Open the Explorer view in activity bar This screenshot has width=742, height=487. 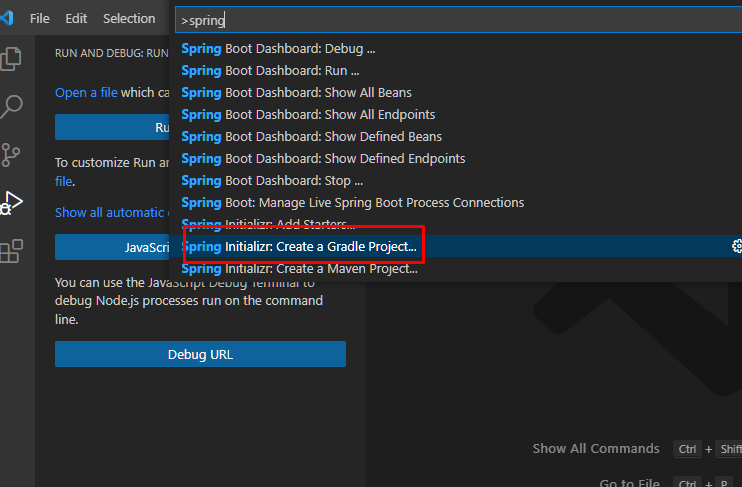coord(11,59)
